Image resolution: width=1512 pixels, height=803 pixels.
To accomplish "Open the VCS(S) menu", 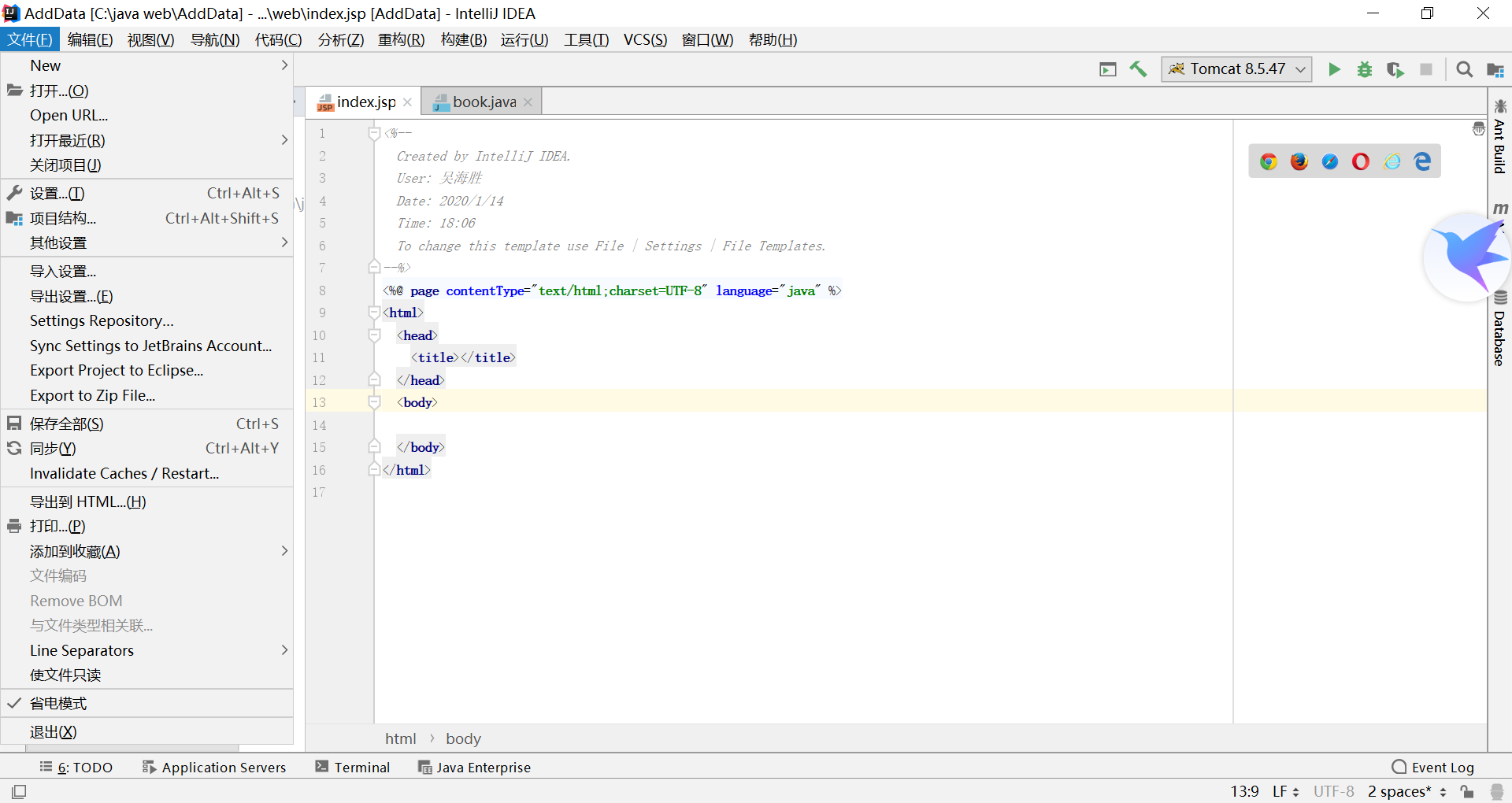I will (645, 39).
